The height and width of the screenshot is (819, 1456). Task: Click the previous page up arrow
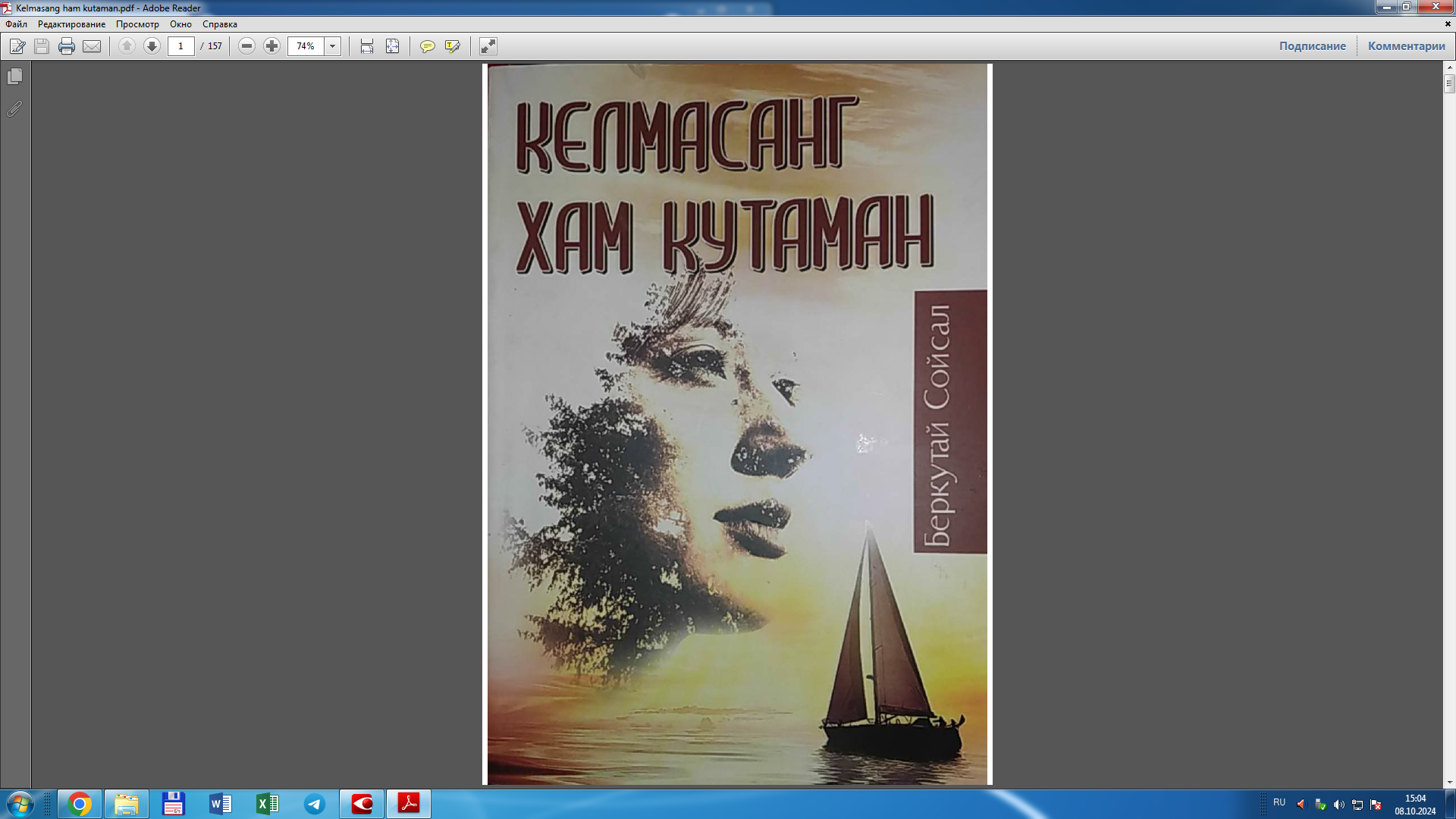[x=126, y=46]
